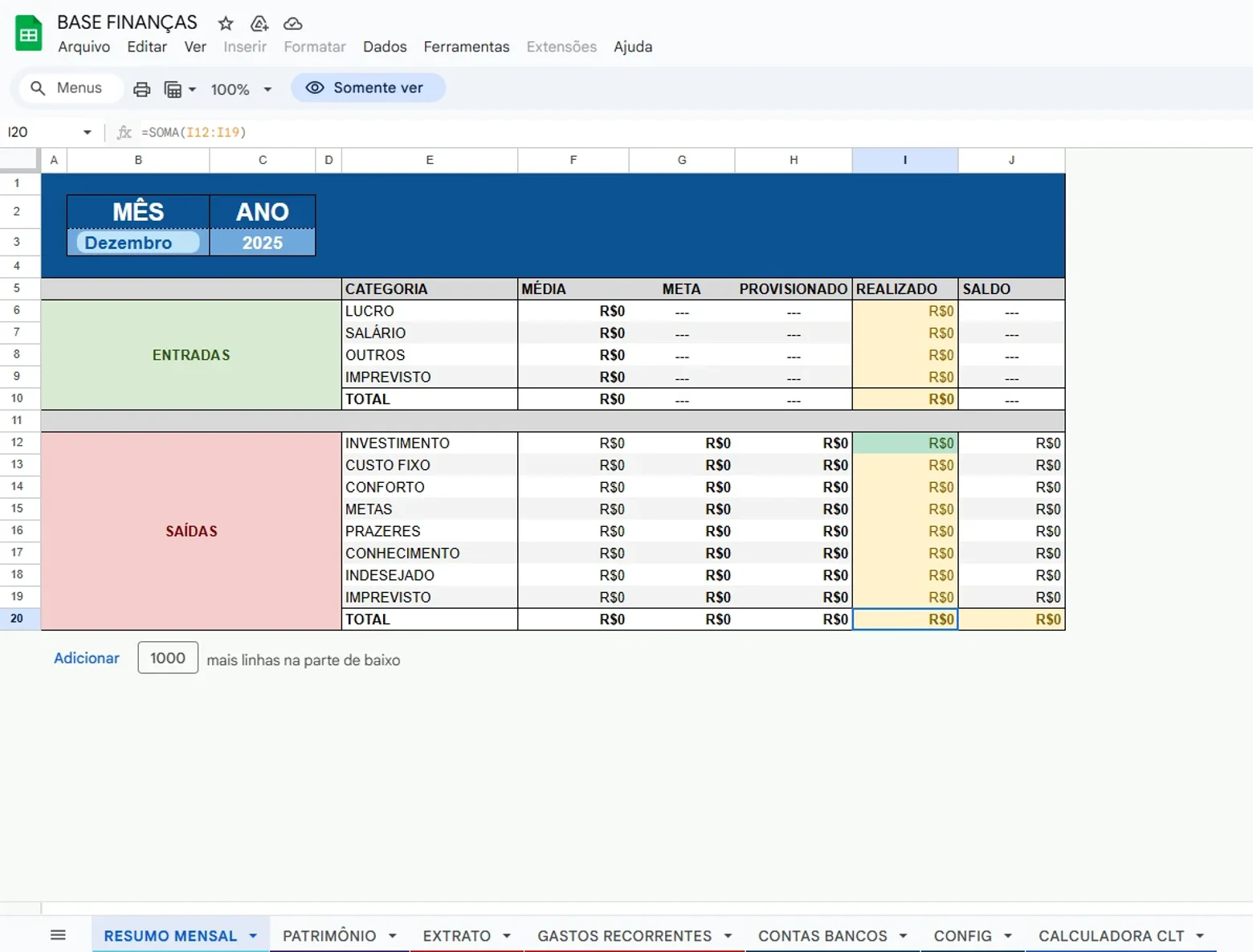Click the formula bar with SOMA formula
Screen dimensions: 1253x952
pyautogui.click(x=691, y=132)
